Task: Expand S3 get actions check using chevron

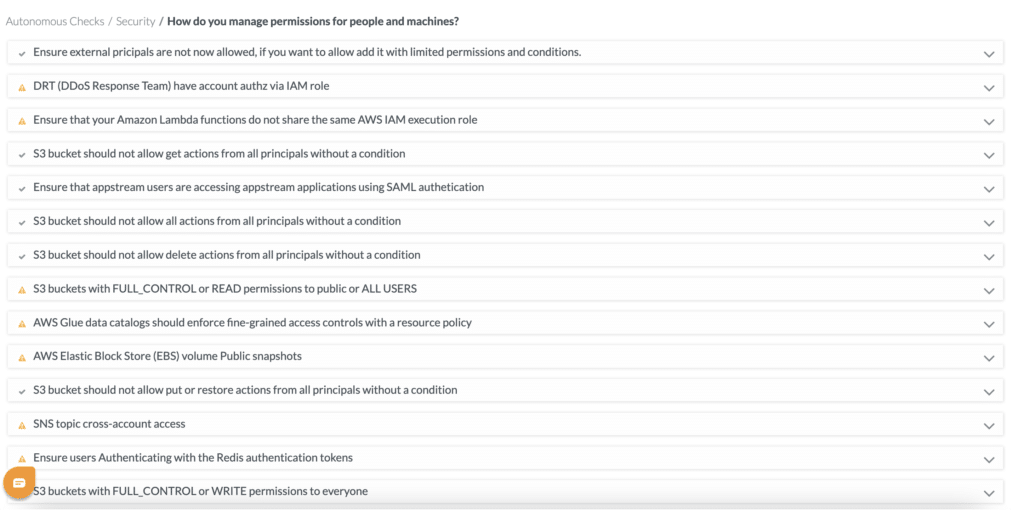Action: tap(988, 155)
